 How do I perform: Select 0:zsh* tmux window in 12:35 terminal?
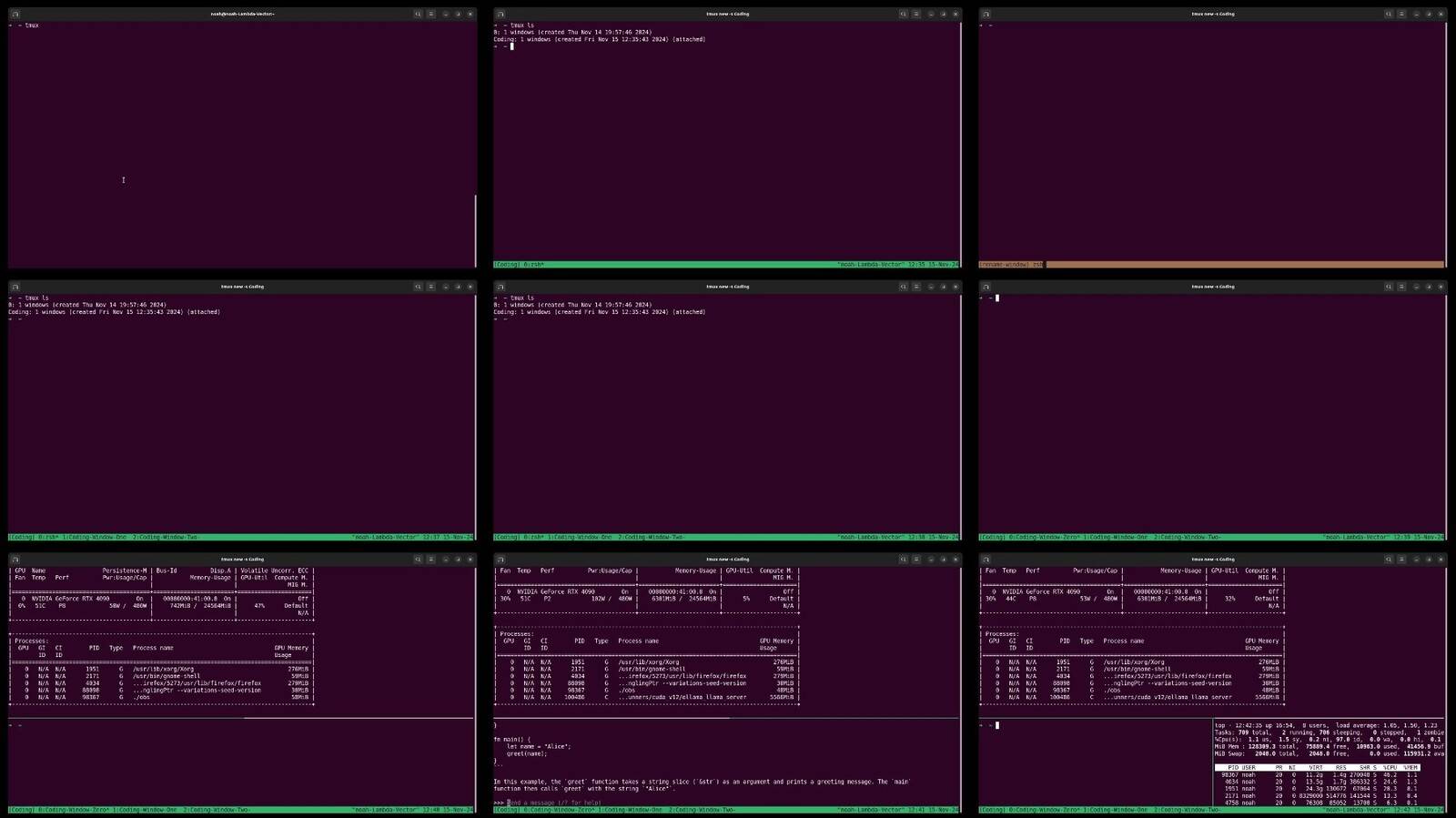(x=533, y=265)
